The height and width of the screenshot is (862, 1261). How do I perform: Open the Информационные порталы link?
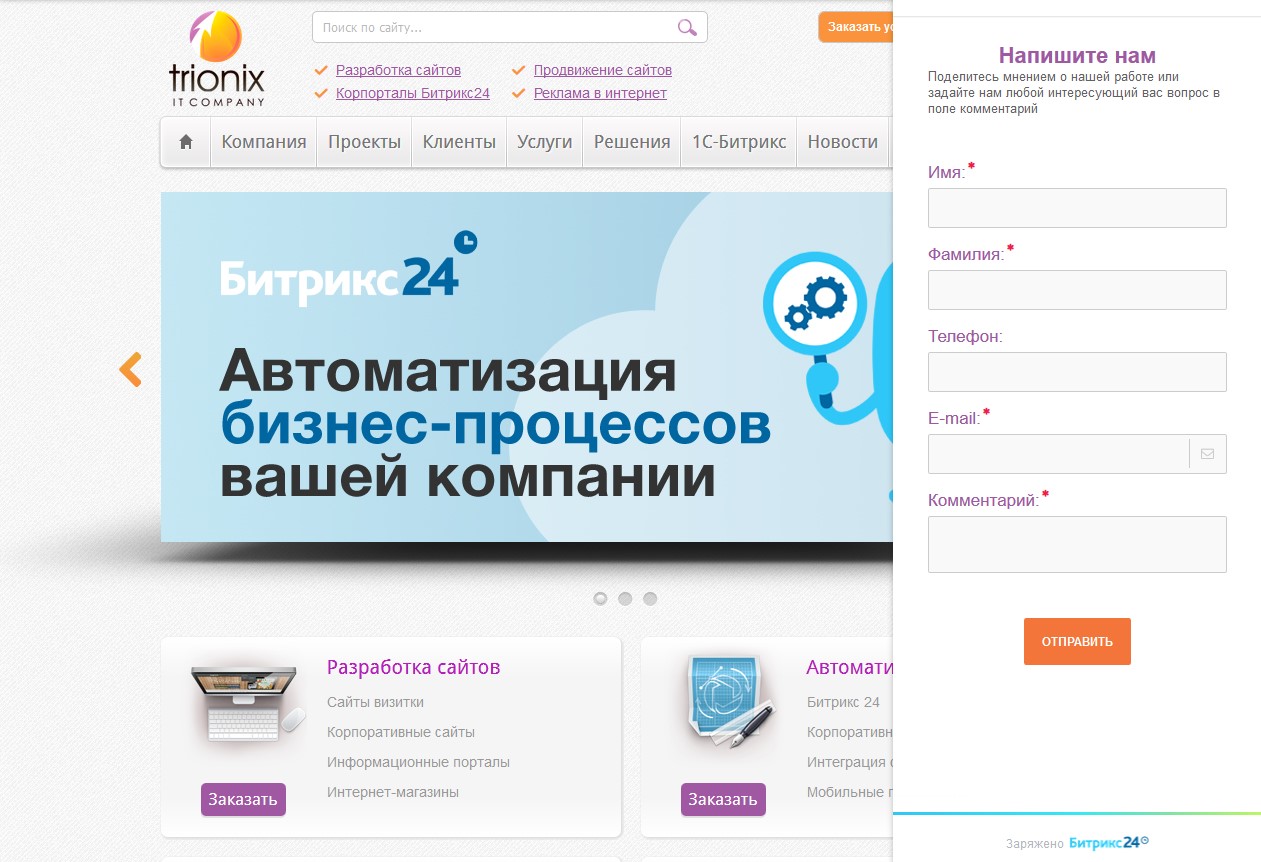click(418, 762)
